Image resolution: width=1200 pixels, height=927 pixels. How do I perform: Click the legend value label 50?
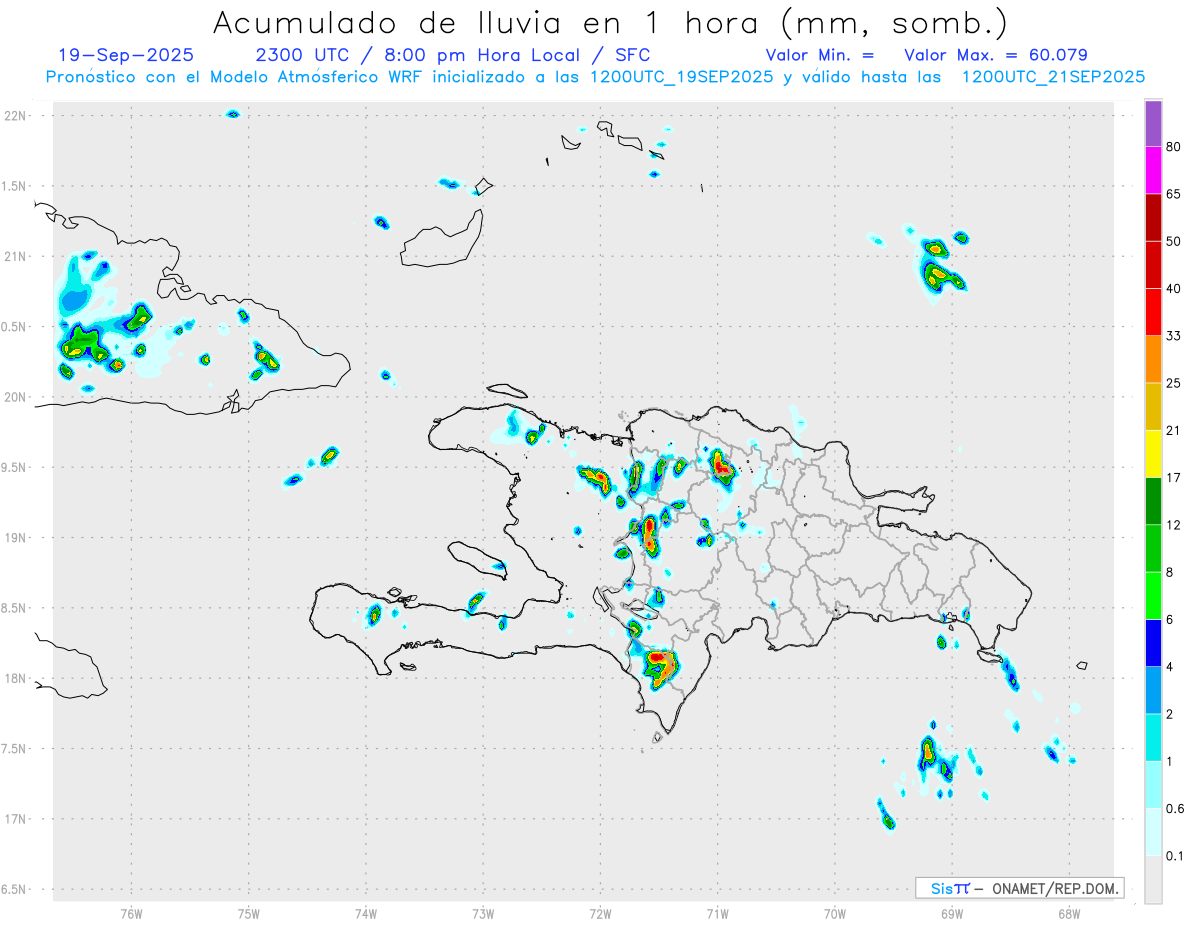pyautogui.click(x=1174, y=241)
